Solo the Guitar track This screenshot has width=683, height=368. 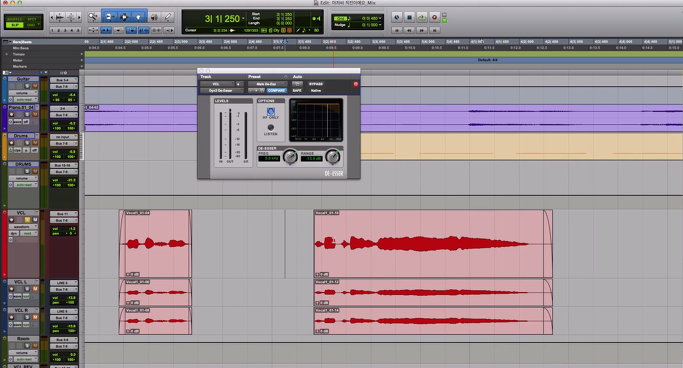coord(27,86)
